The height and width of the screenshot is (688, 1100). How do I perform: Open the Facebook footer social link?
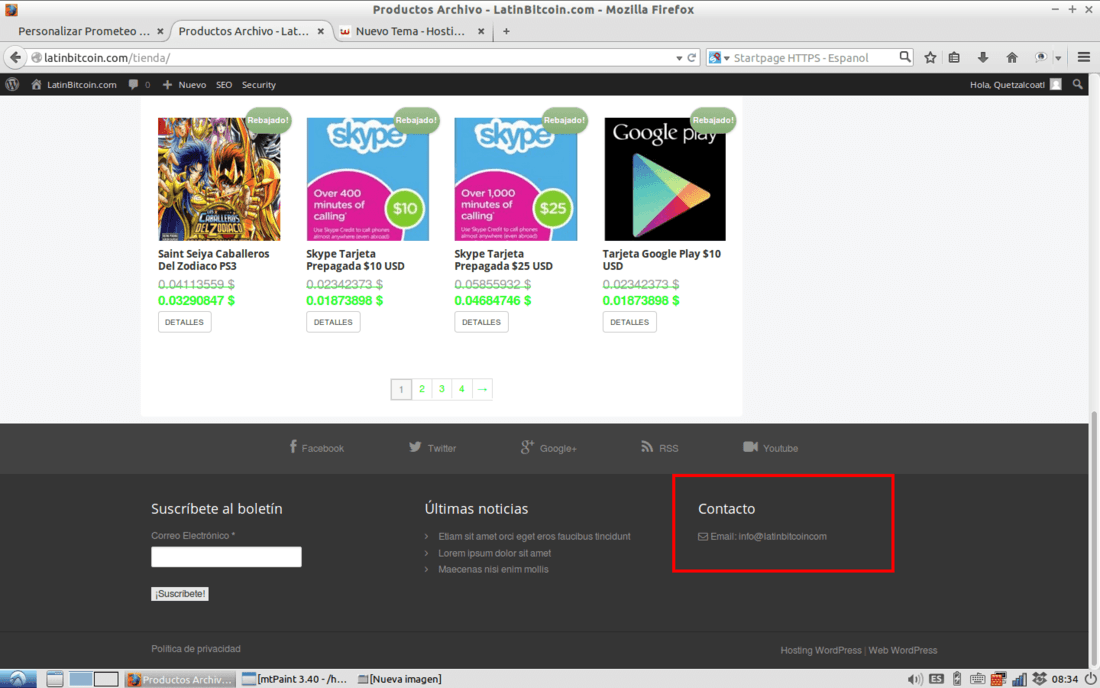click(x=316, y=447)
